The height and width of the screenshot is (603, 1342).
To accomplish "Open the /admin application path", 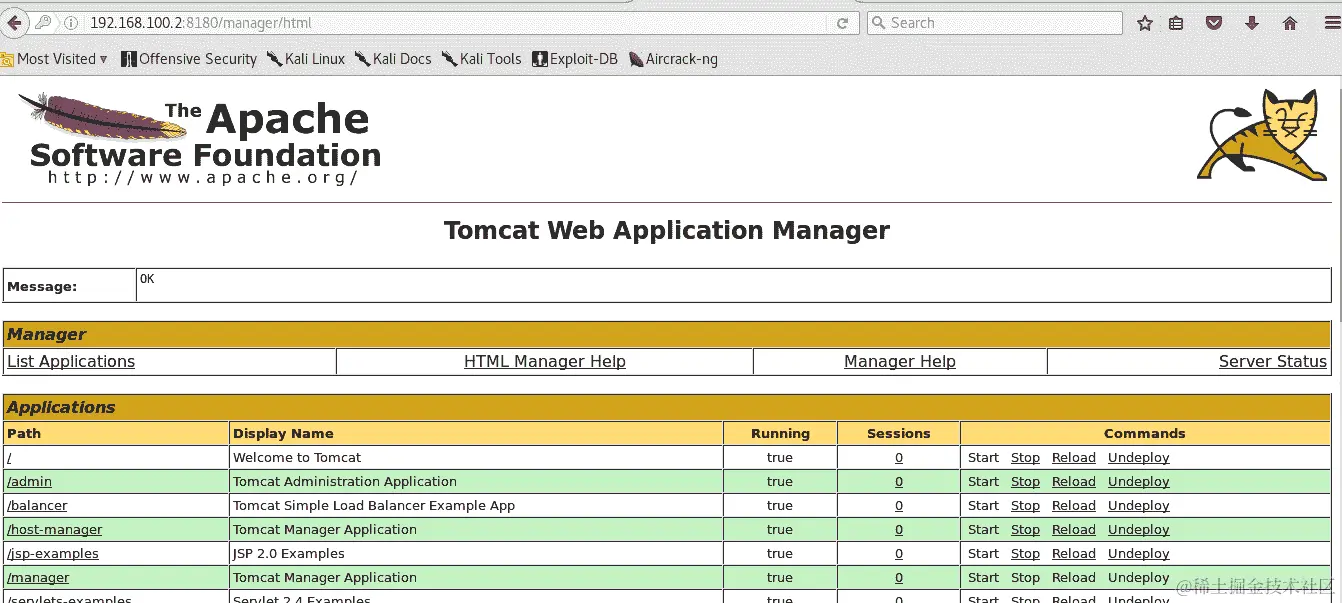I will tap(29, 482).
